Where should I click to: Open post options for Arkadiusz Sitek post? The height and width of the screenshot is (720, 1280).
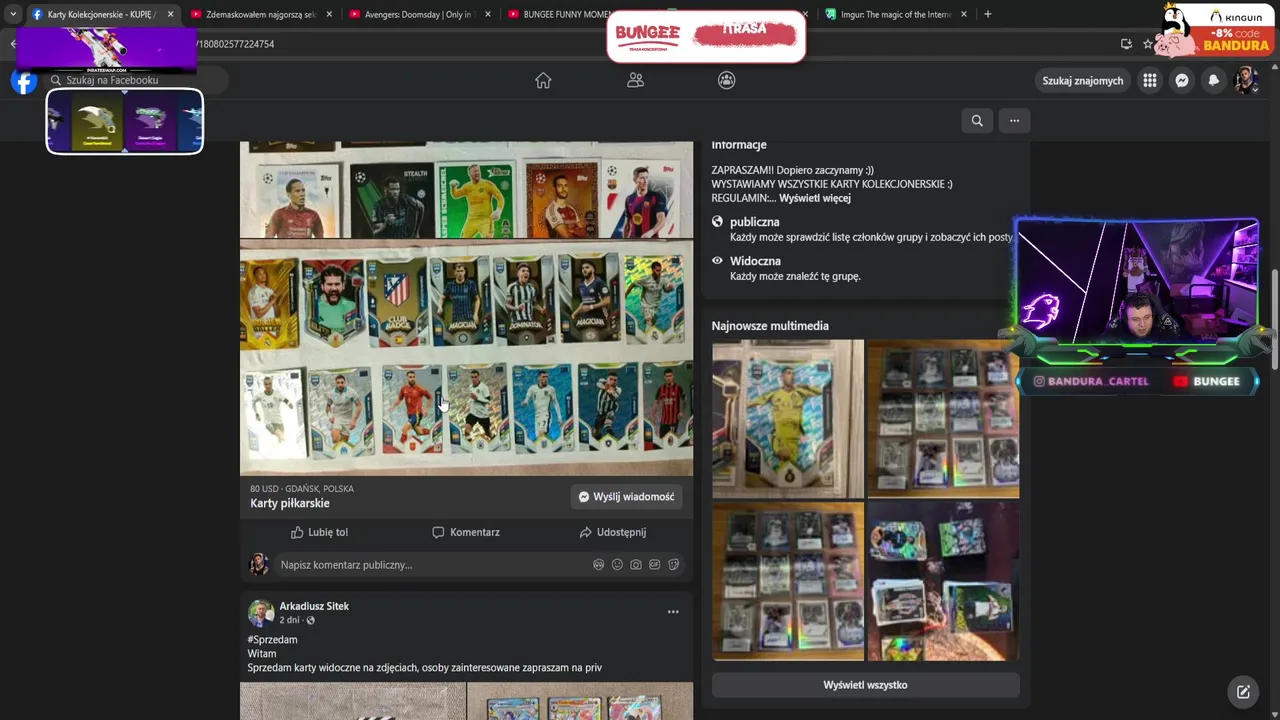click(x=673, y=612)
